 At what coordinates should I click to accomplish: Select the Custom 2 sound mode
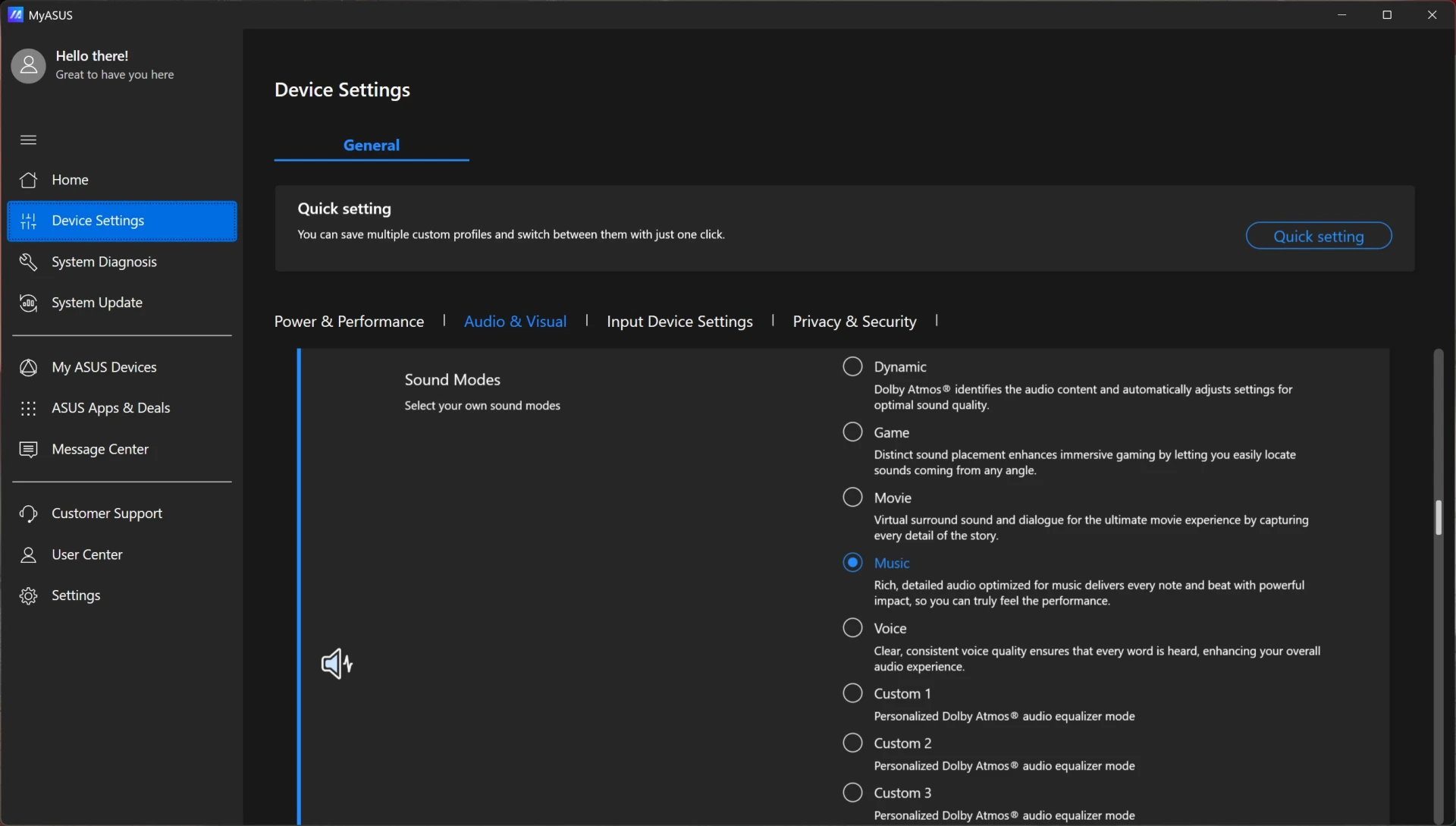[852, 743]
